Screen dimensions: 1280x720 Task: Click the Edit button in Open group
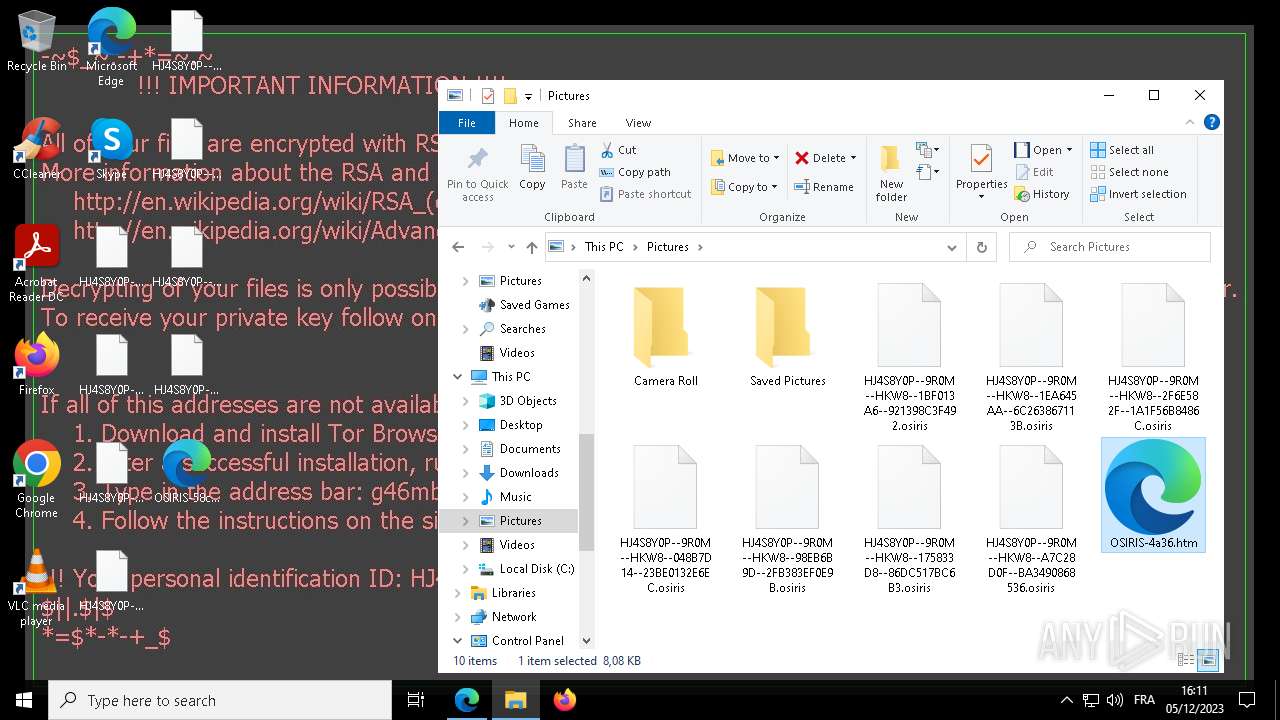(1034, 172)
